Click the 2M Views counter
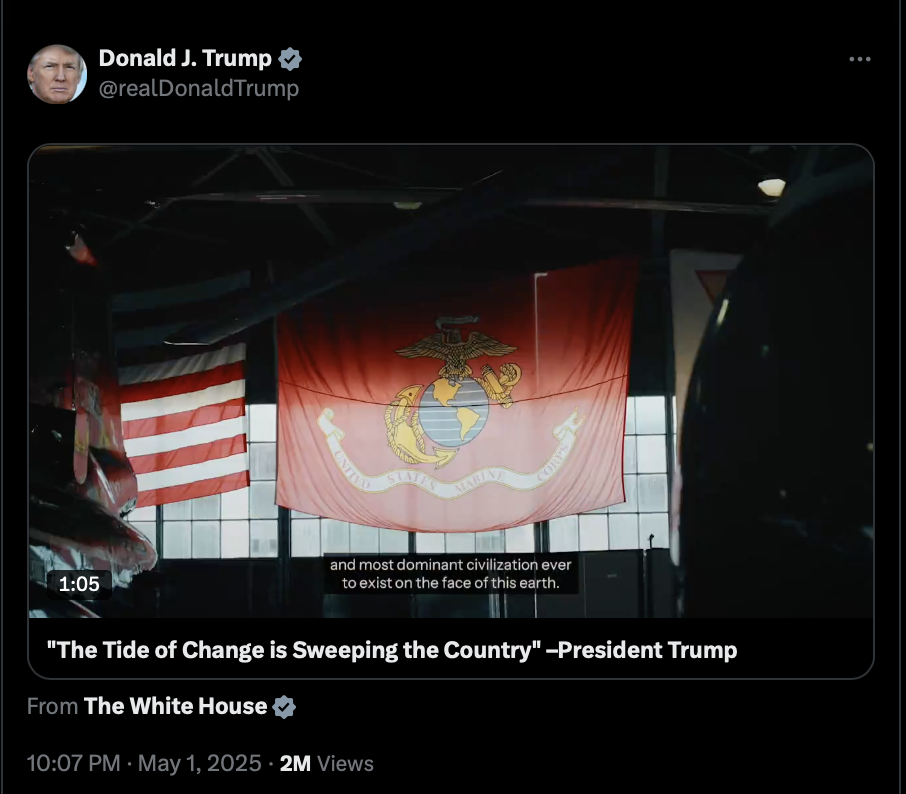The height and width of the screenshot is (794, 906). (326, 763)
